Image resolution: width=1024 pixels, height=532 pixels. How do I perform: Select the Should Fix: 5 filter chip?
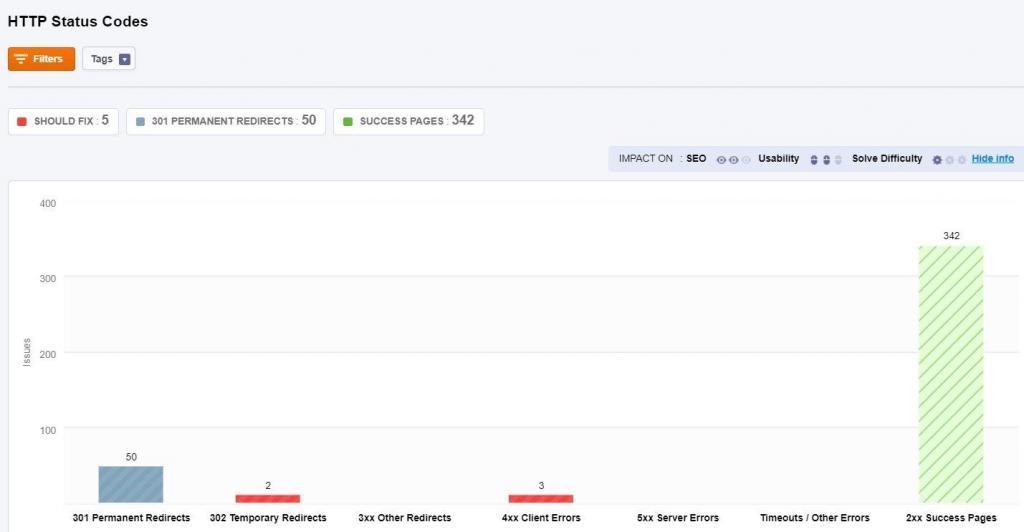(x=63, y=121)
